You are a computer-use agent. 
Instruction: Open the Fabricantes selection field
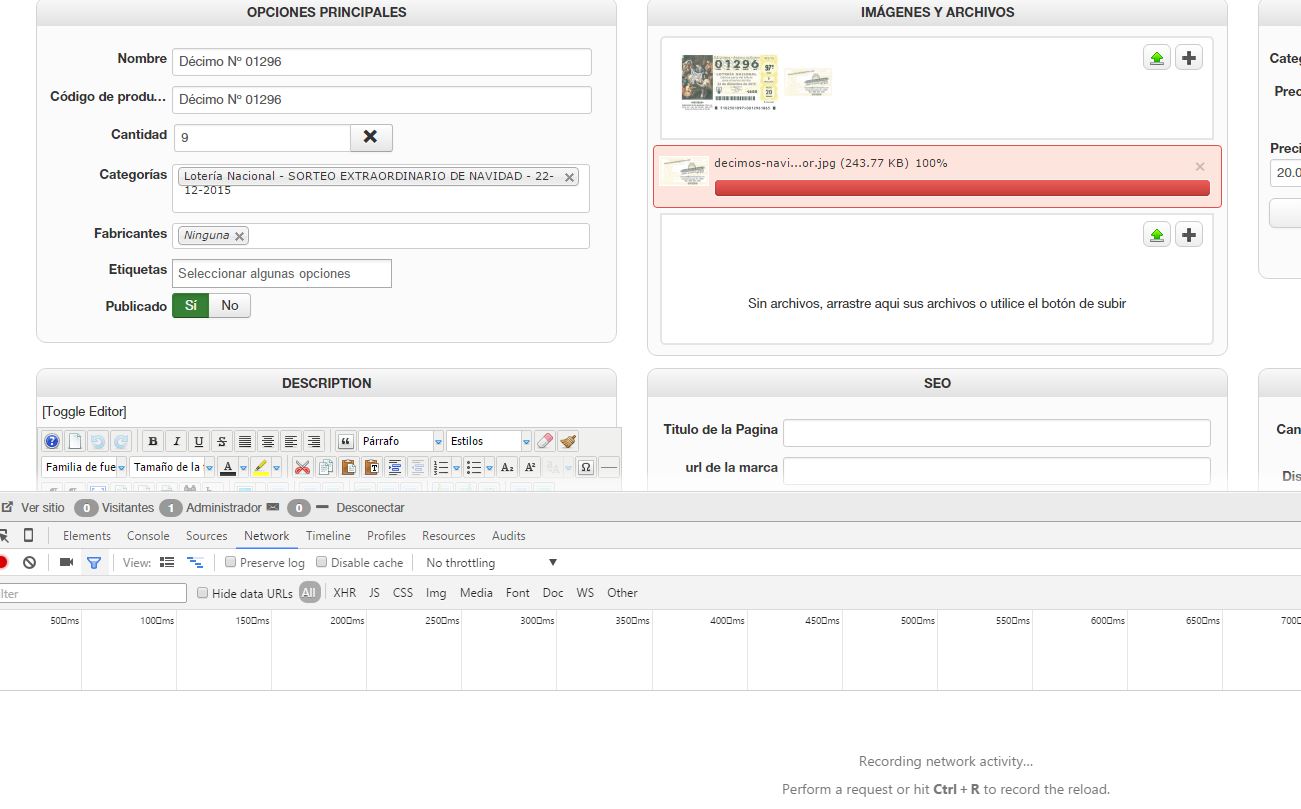(x=381, y=236)
